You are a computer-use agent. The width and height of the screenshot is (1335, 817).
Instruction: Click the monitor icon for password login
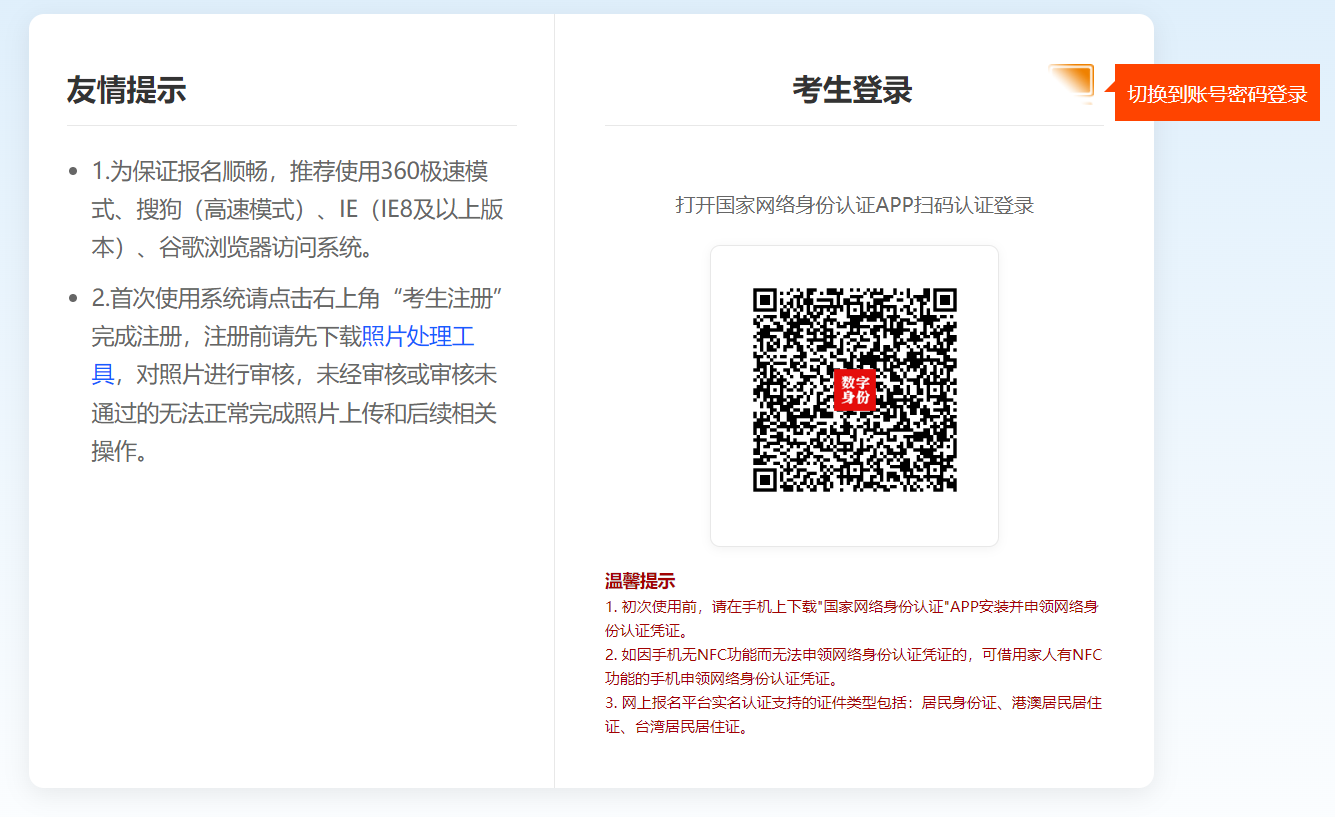coord(1072,83)
